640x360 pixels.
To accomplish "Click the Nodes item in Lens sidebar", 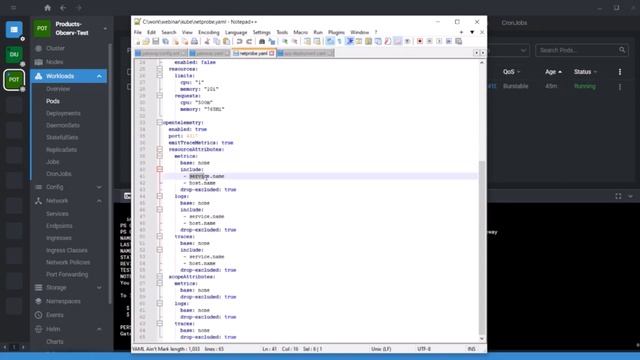I will (54, 62).
